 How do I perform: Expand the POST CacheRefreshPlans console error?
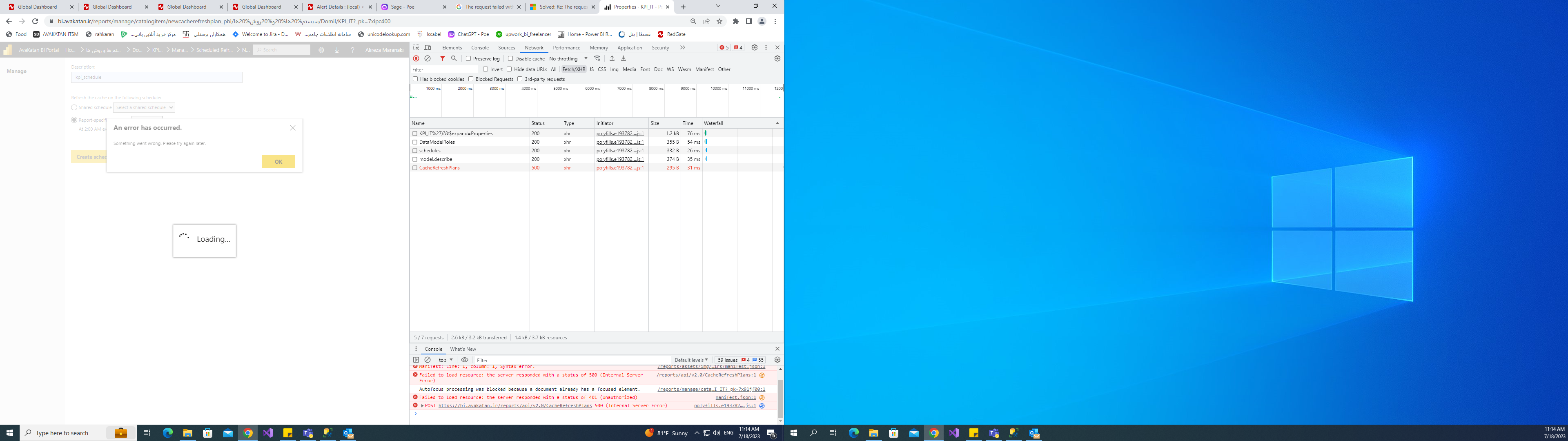(423, 405)
